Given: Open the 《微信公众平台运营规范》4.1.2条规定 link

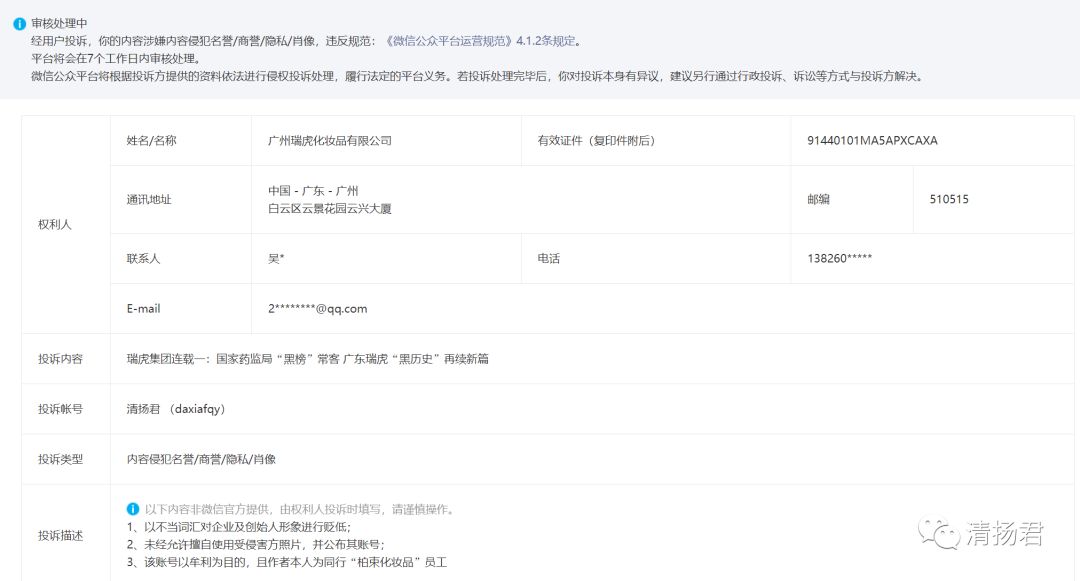Looking at the screenshot, I should tap(478, 41).
